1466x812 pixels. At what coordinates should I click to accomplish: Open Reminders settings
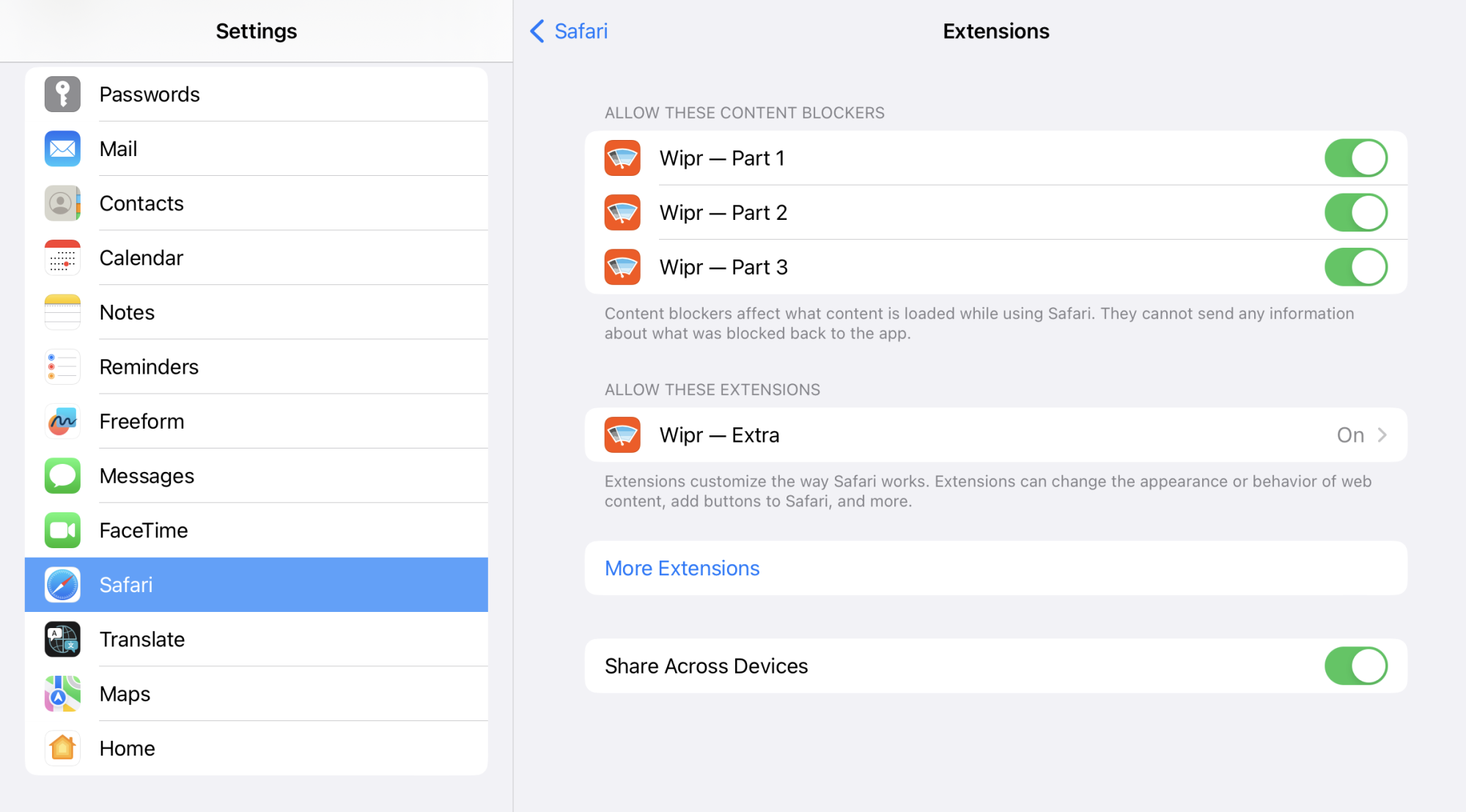point(257,366)
